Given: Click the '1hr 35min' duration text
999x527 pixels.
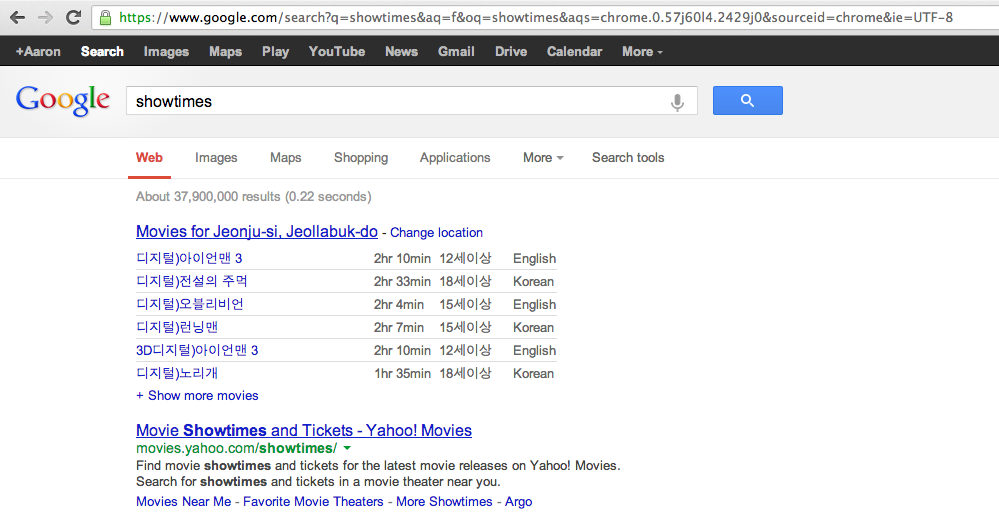Looking at the screenshot, I should pyautogui.click(x=402, y=373).
